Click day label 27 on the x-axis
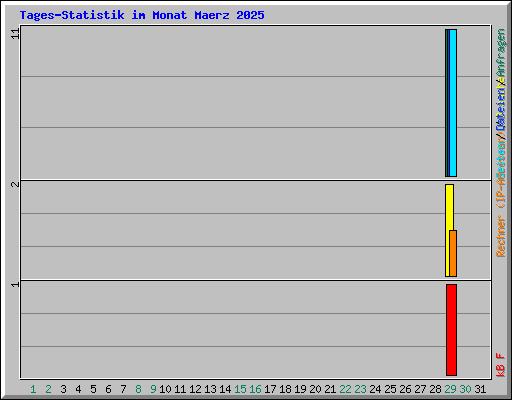This screenshot has width=512, height=400. 420,389
